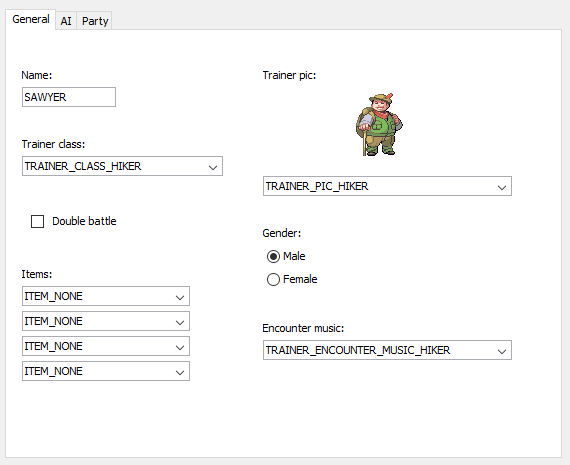Screen dimensions: 570x465
Task: Select the Male gender radio button
Action: [x=273, y=256]
